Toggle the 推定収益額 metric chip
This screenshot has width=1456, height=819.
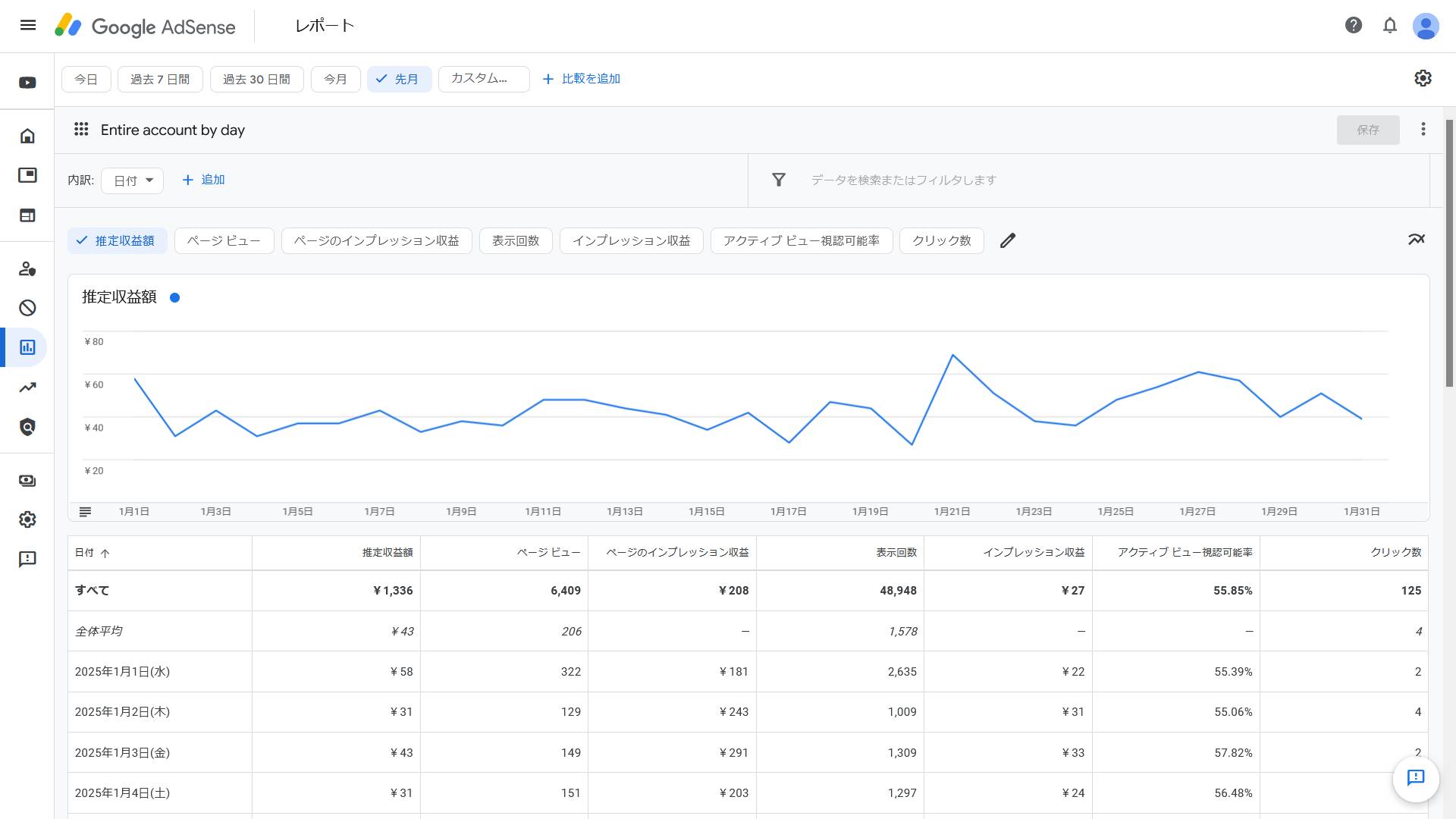(118, 240)
